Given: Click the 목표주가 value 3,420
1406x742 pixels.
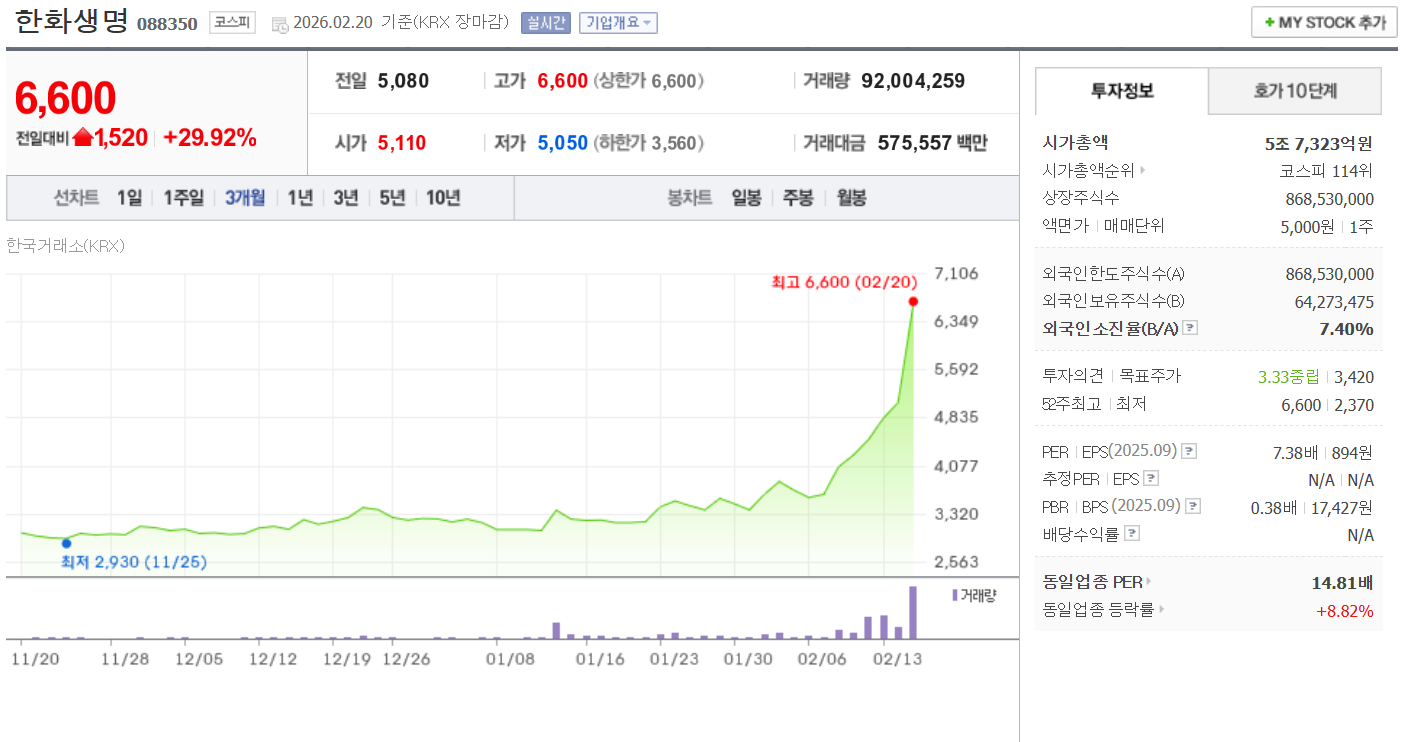Looking at the screenshot, I should (1354, 377).
